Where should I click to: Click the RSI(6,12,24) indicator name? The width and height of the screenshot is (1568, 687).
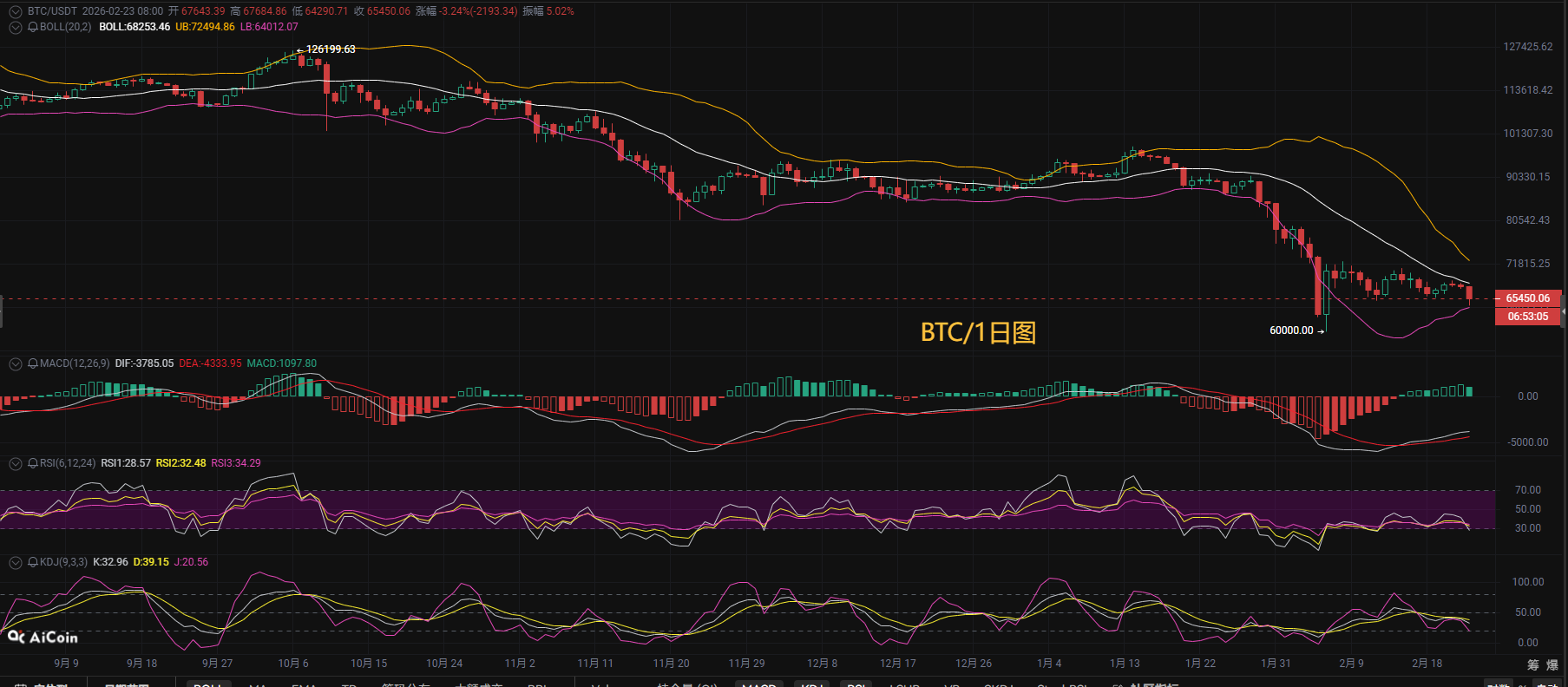coord(68,463)
